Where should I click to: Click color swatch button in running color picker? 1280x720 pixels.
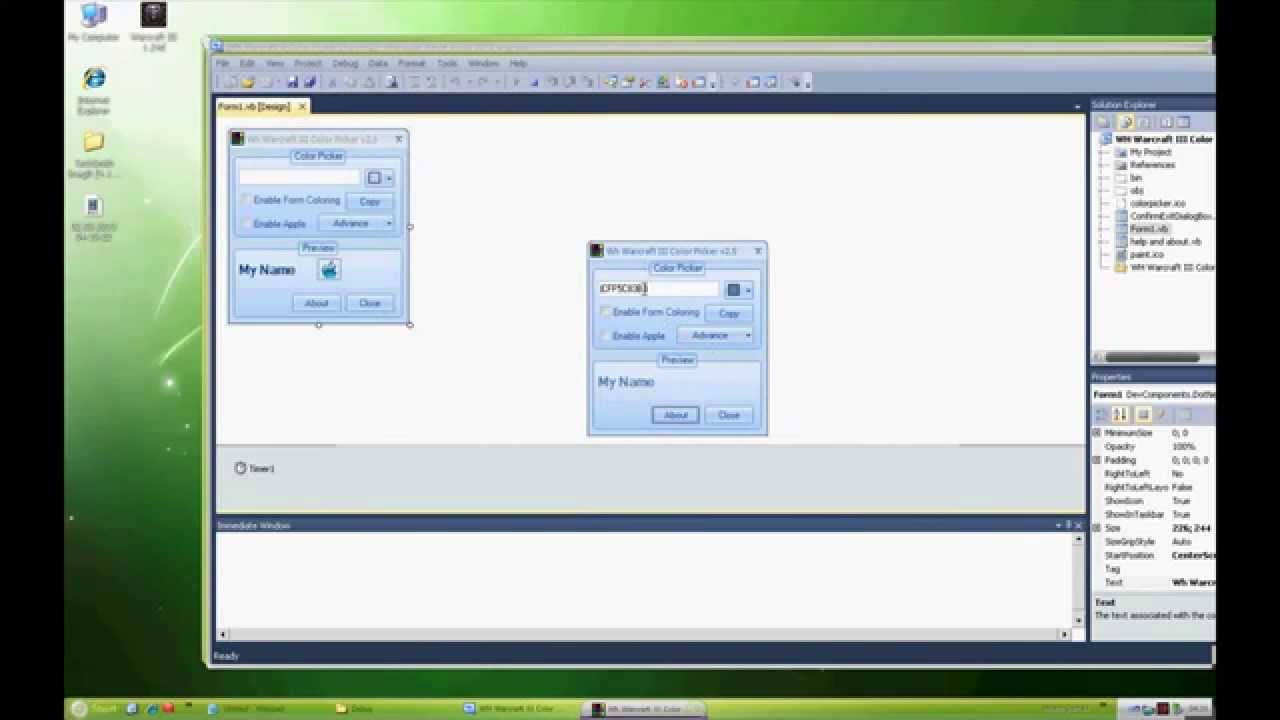(734, 290)
